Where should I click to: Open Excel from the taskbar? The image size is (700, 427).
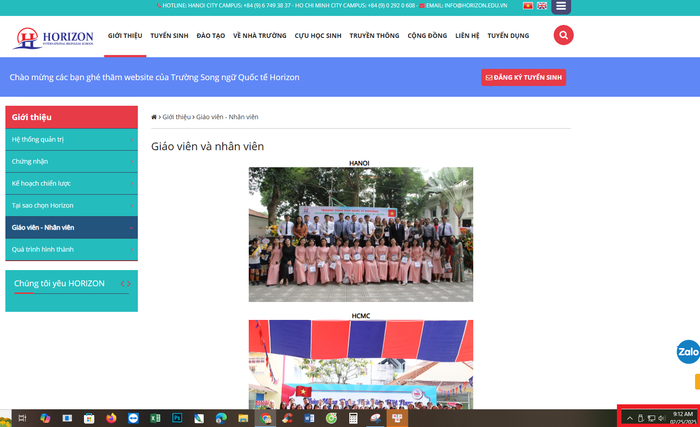[x=155, y=417]
